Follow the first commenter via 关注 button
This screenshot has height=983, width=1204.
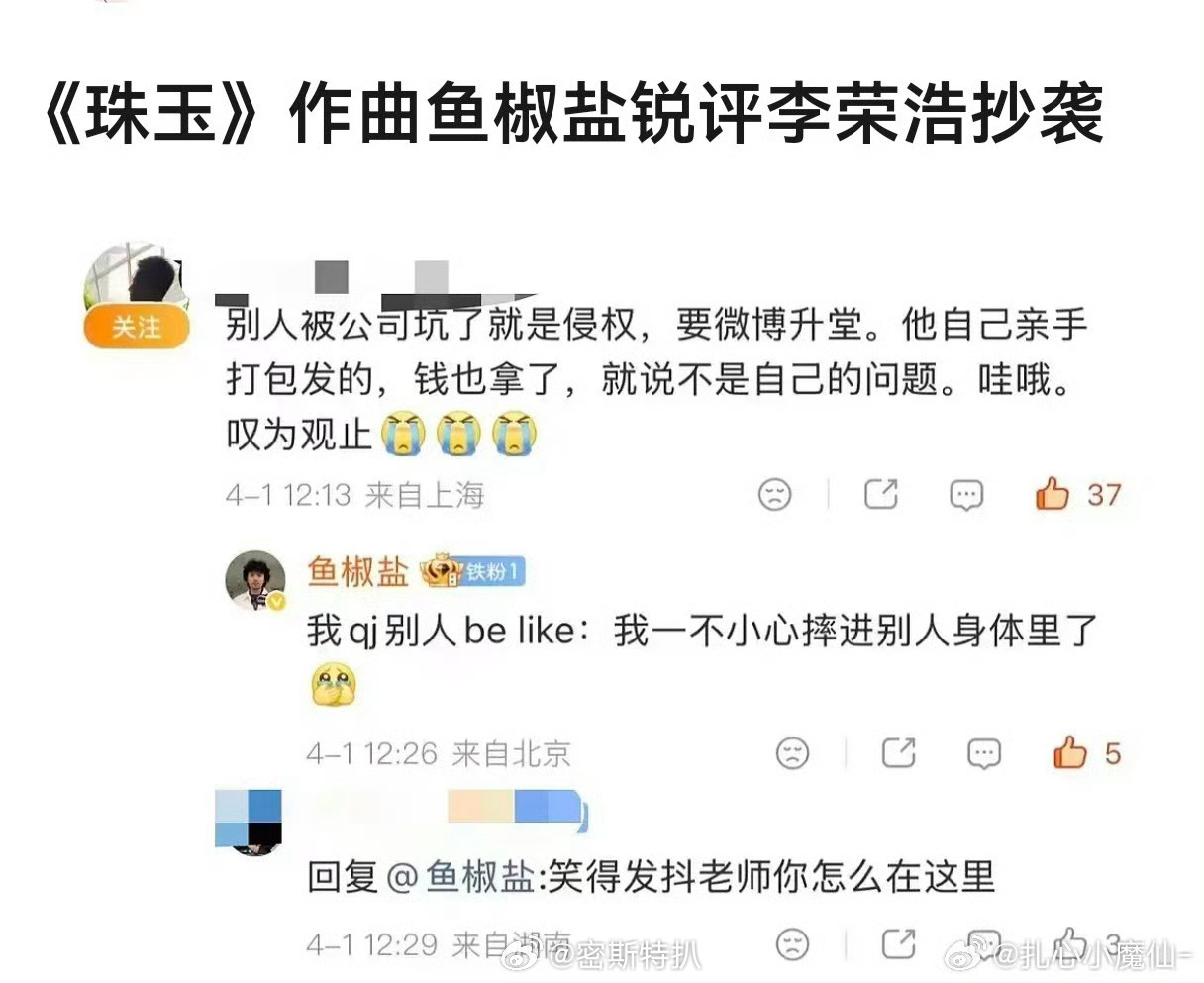[x=137, y=327]
